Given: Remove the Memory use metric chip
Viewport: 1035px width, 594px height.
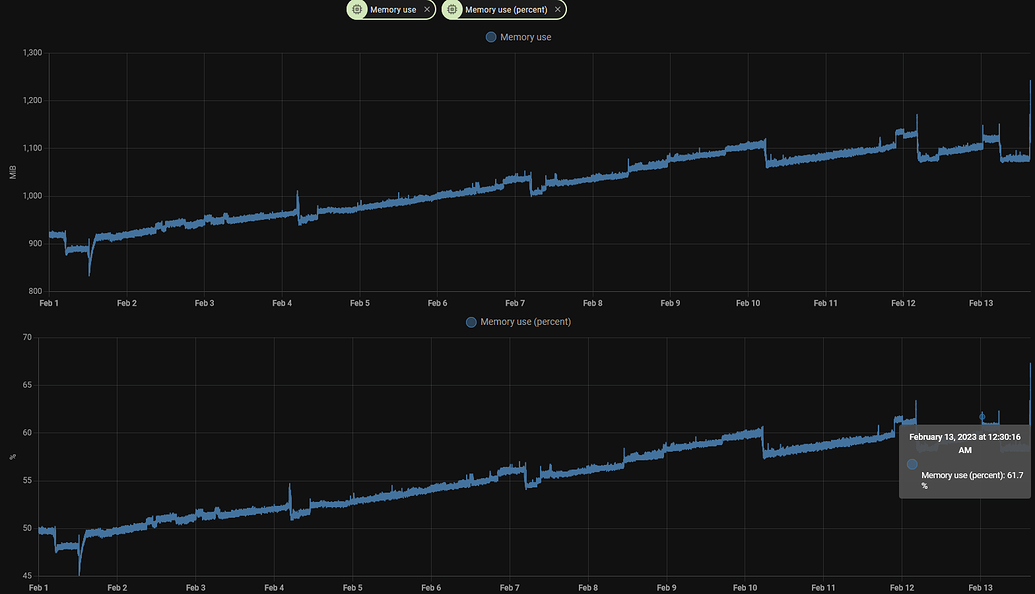Looking at the screenshot, I should tap(427, 10).
